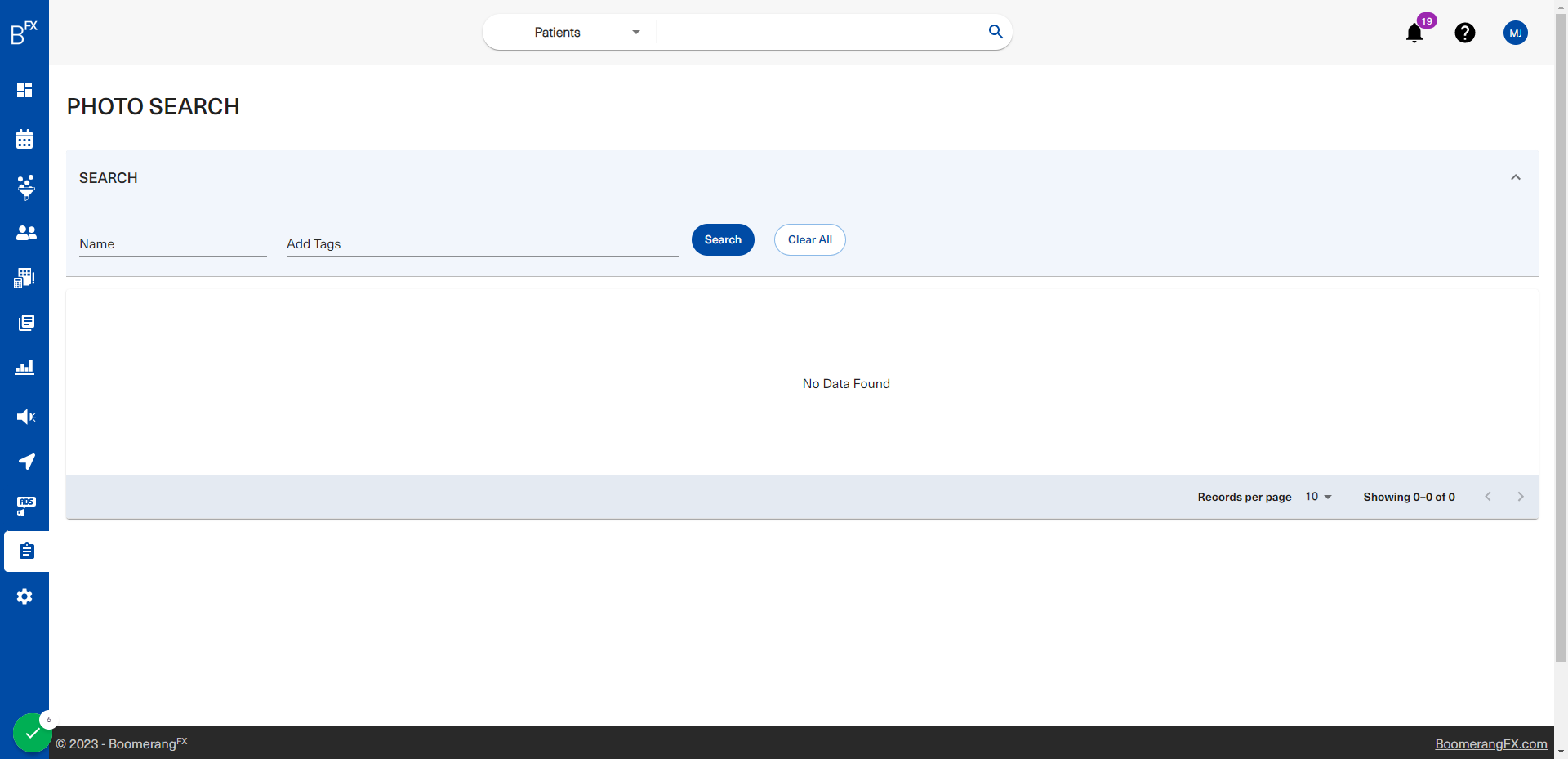This screenshot has height=759, width=1568.
Task: Click the "Showing 0–0 of 0" text
Action: point(1409,497)
